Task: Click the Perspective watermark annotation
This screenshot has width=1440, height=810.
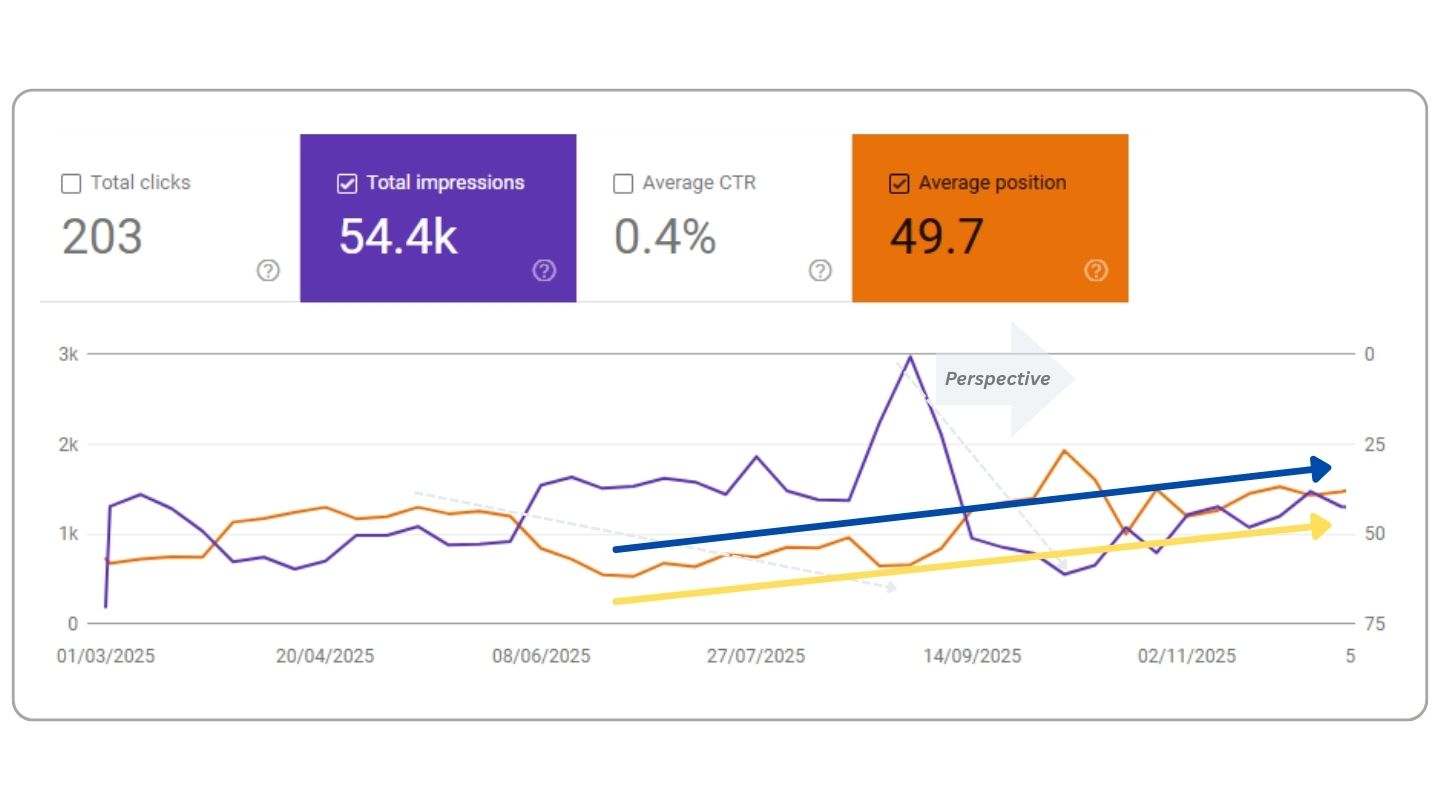Action: click(997, 379)
